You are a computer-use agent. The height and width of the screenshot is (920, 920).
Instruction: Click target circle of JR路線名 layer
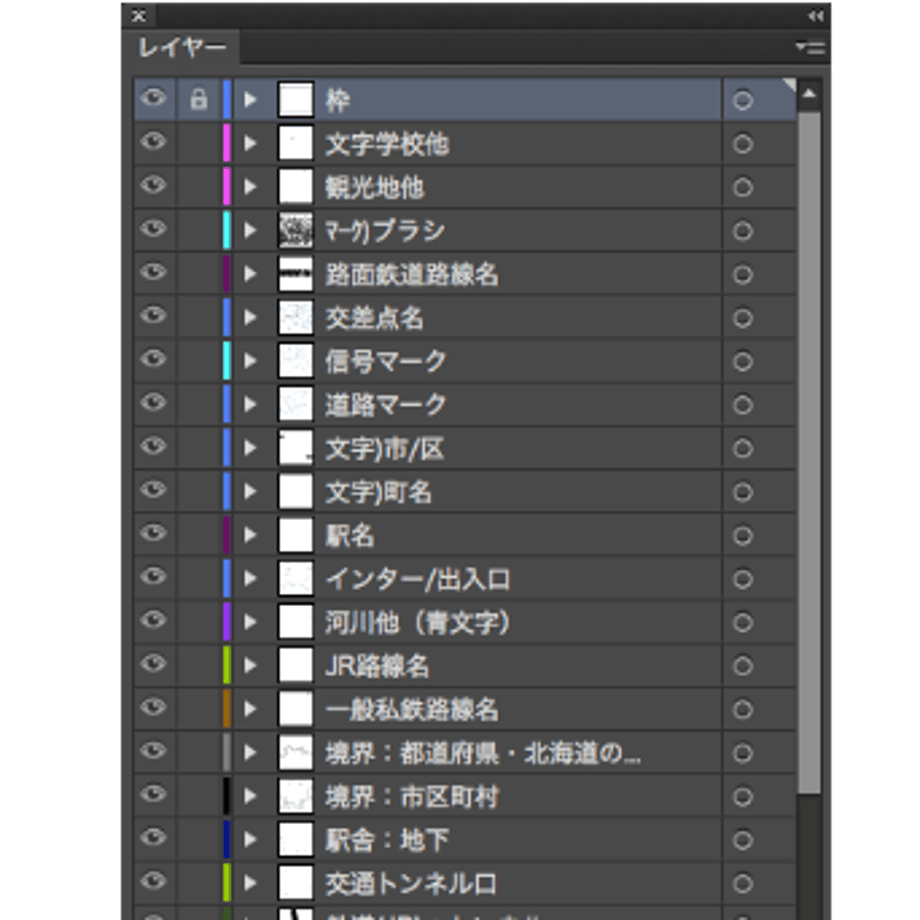click(743, 666)
